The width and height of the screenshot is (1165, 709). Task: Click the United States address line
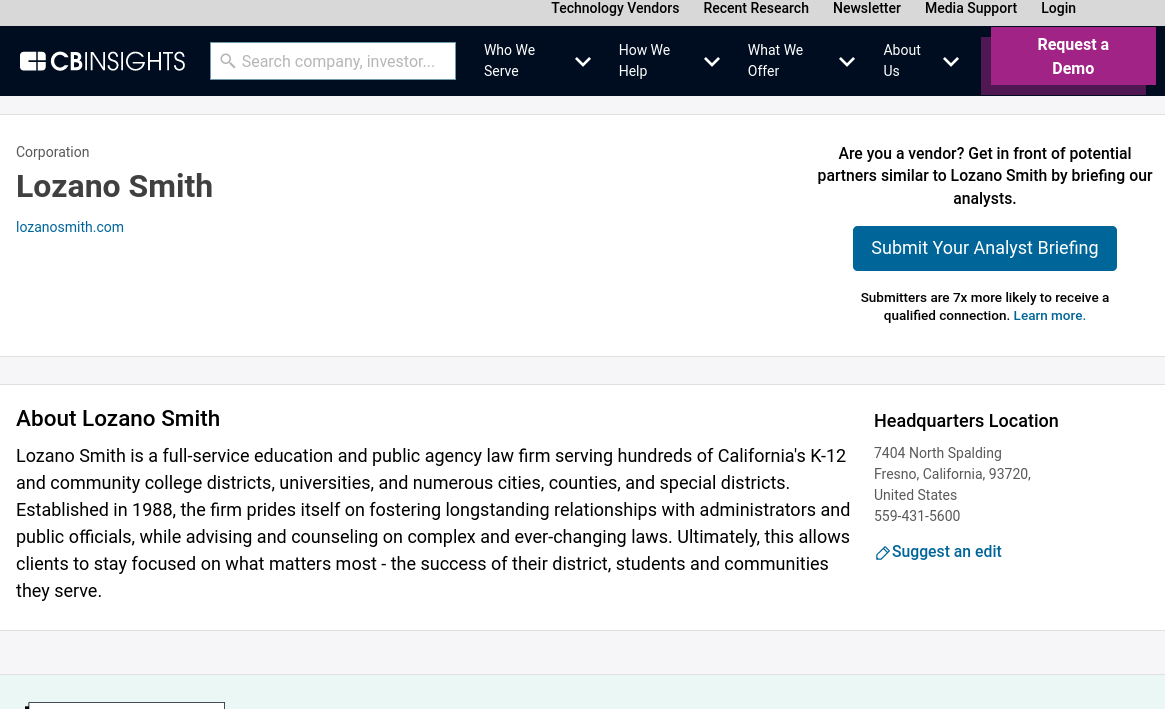[915, 495]
